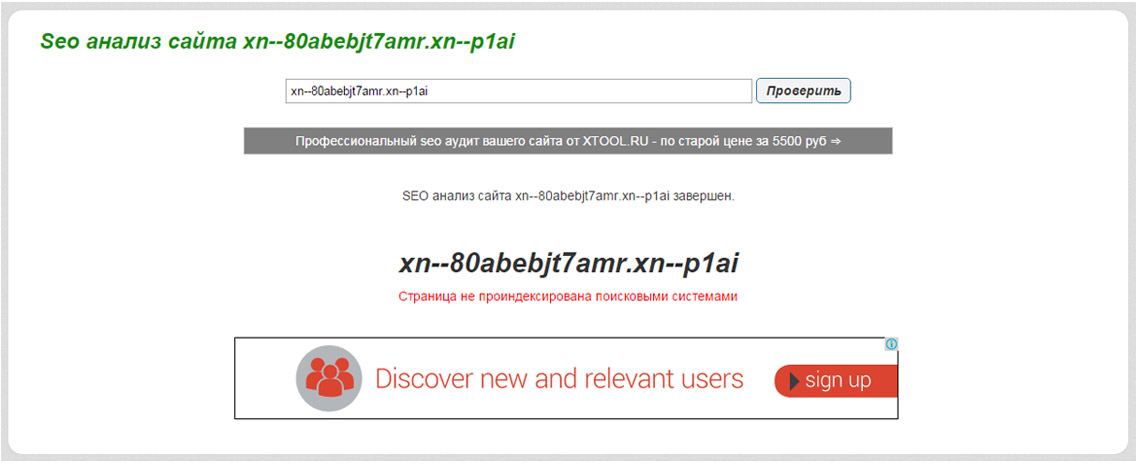Click the large bold domain name heading
Screen dimensions: 1138x465
pos(568,264)
